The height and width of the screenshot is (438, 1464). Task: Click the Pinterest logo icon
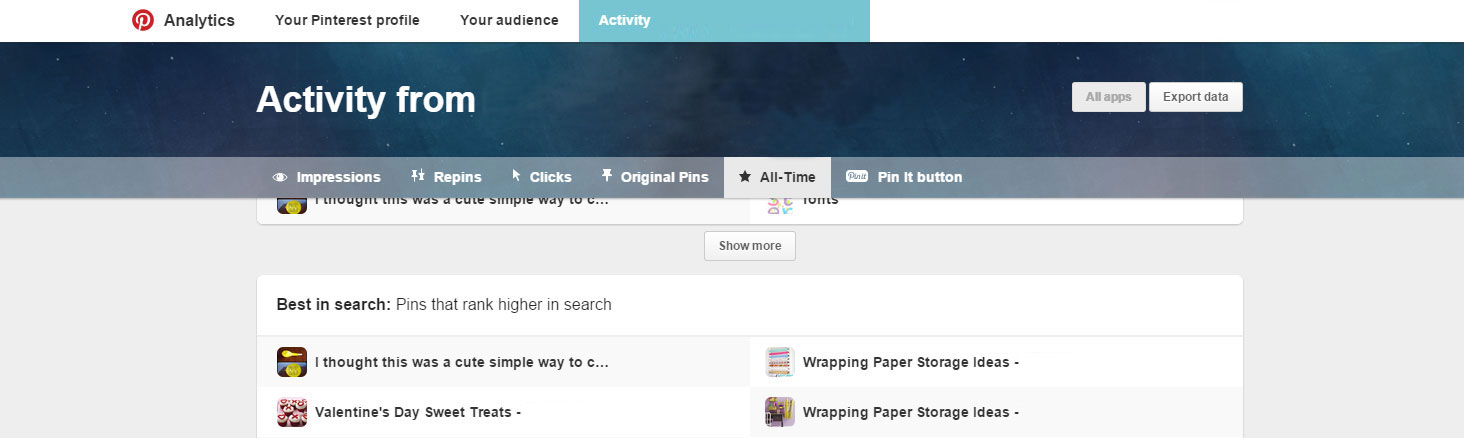pyautogui.click(x=143, y=20)
